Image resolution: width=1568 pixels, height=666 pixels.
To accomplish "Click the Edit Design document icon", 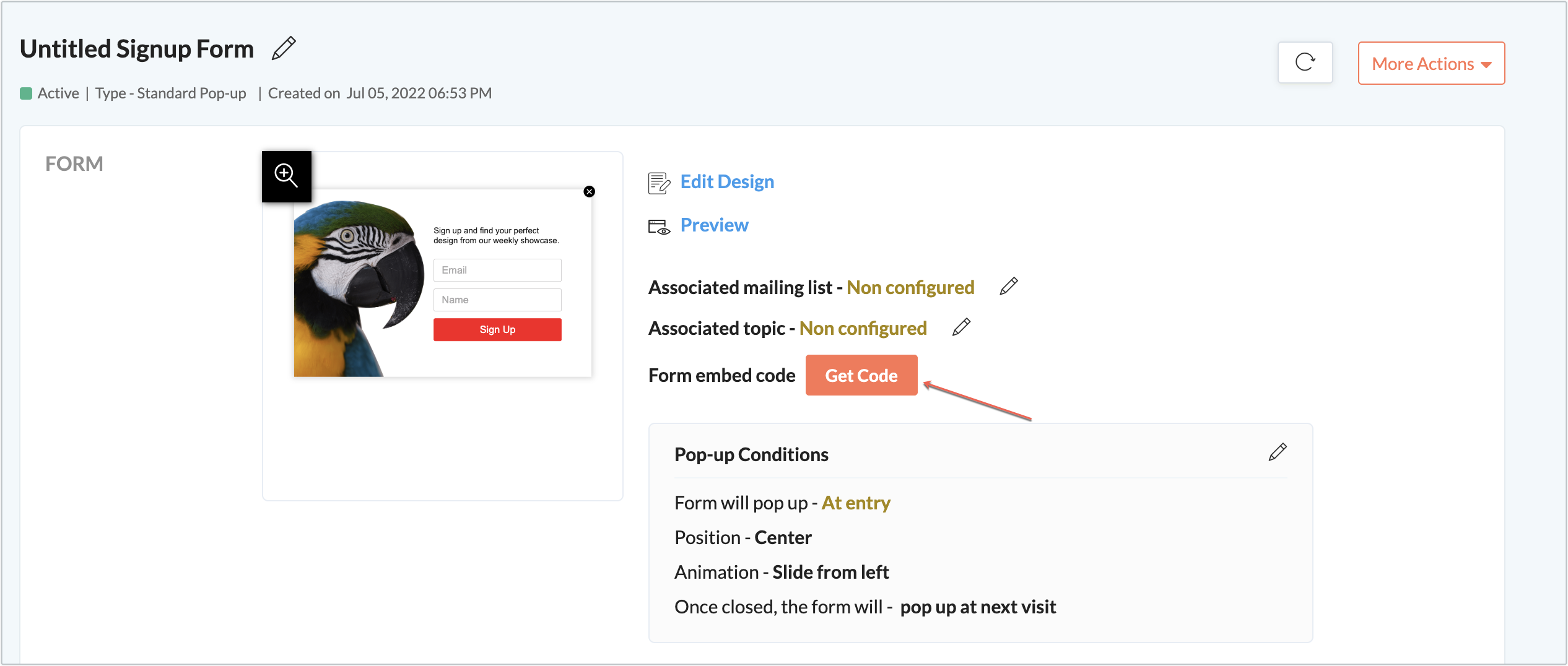I will (x=659, y=183).
